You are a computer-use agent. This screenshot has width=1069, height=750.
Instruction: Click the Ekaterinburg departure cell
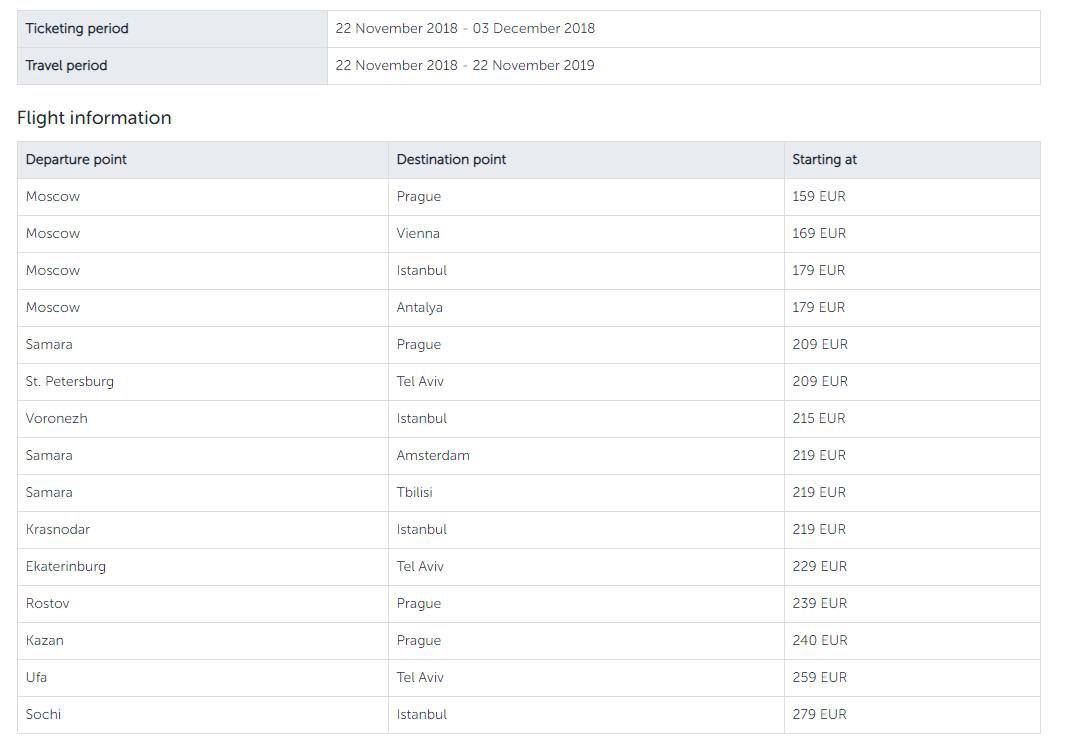point(66,567)
